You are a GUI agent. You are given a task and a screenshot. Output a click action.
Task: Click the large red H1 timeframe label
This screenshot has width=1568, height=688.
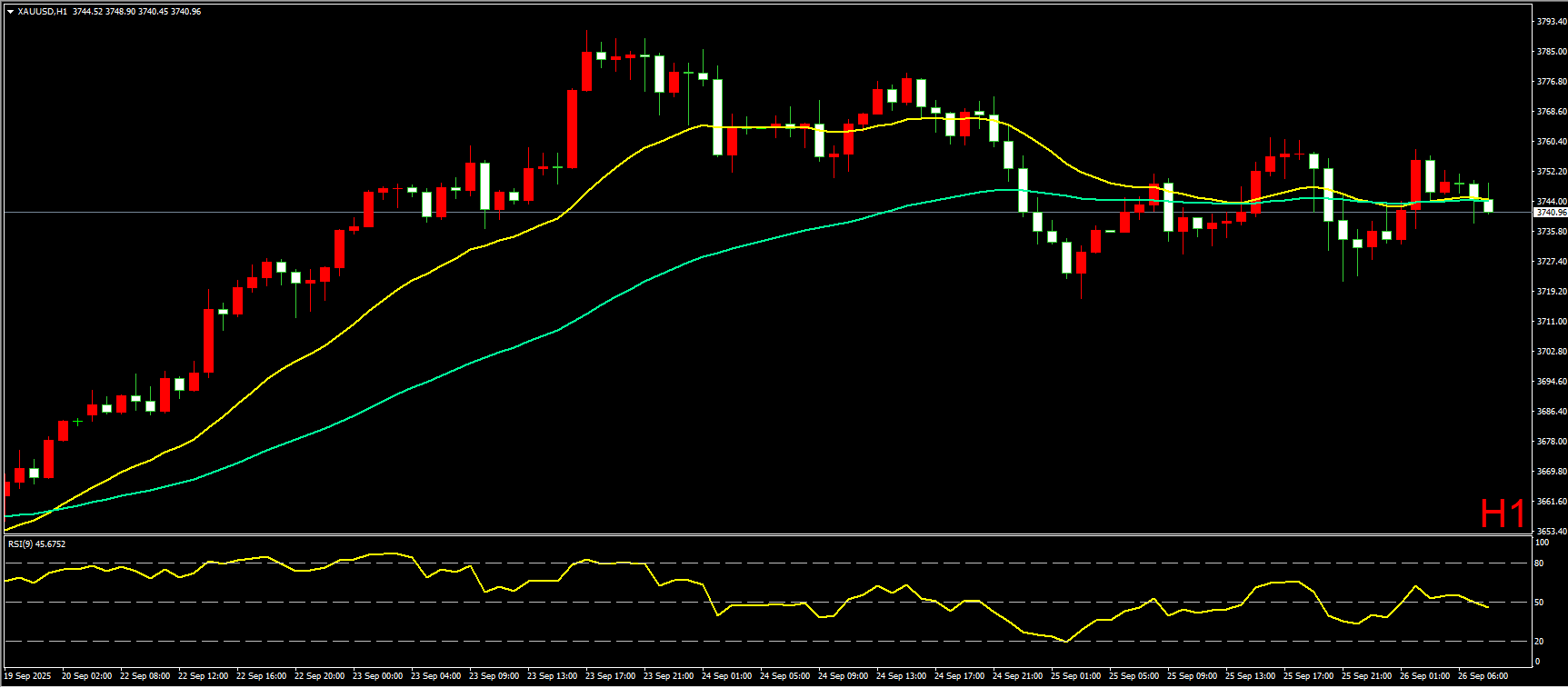pos(1502,514)
